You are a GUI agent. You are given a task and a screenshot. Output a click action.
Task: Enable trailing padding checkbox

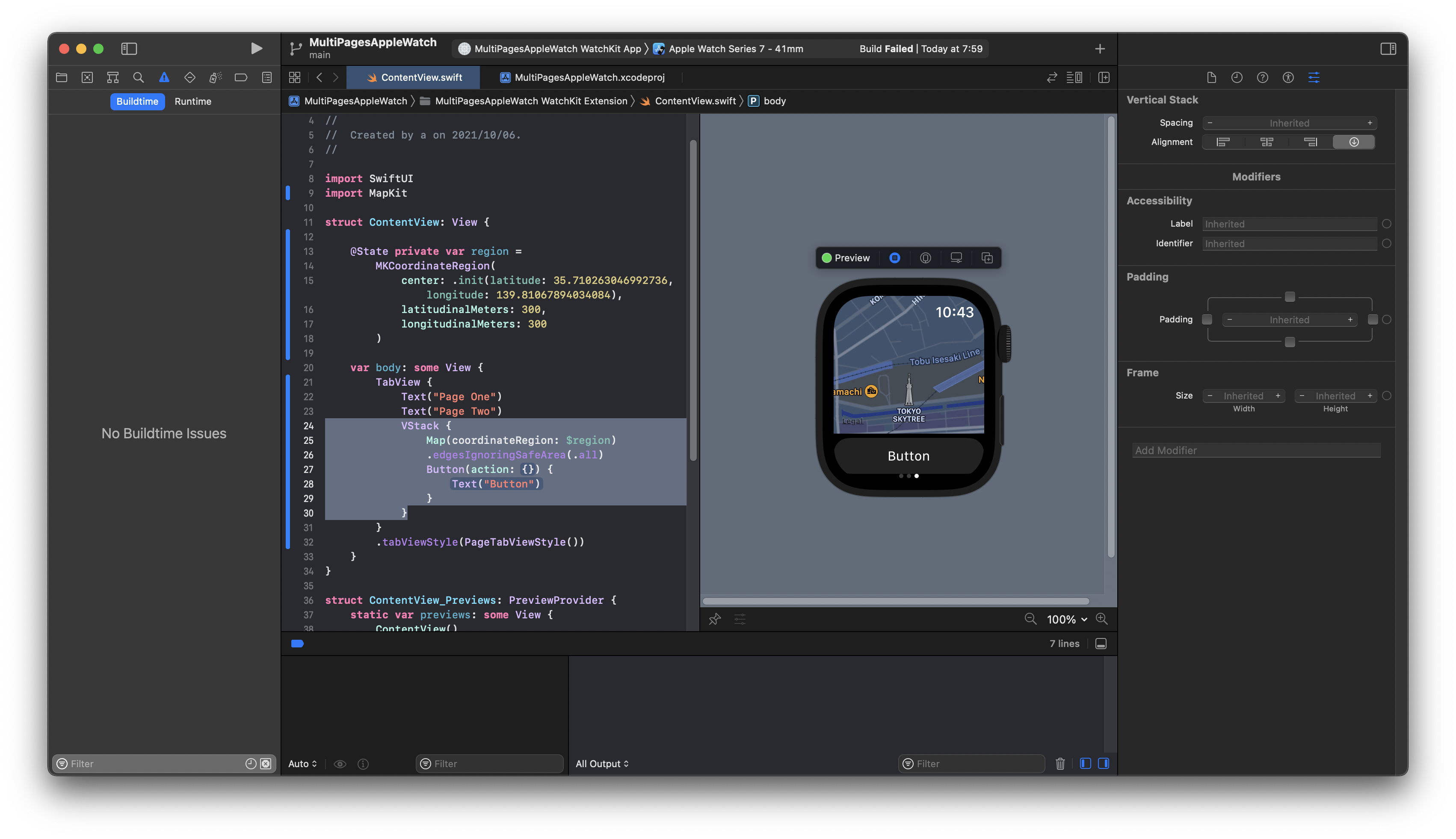pos(1373,319)
